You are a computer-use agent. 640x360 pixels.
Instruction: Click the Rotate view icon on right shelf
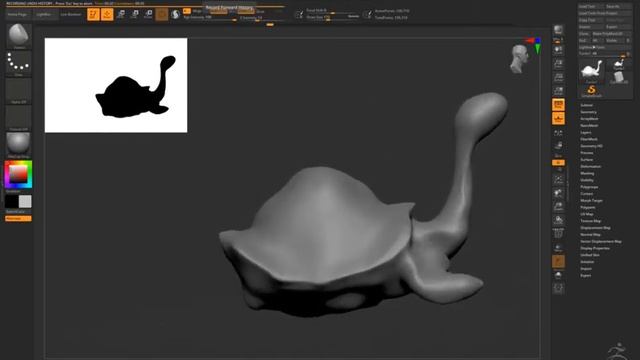click(558, 220)
